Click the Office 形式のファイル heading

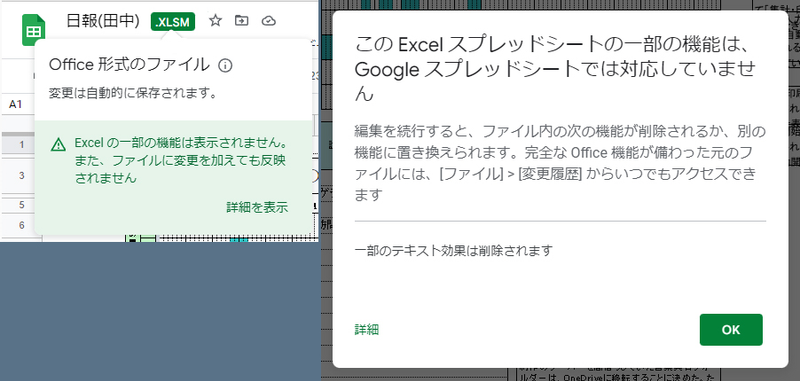coord(129,65)
